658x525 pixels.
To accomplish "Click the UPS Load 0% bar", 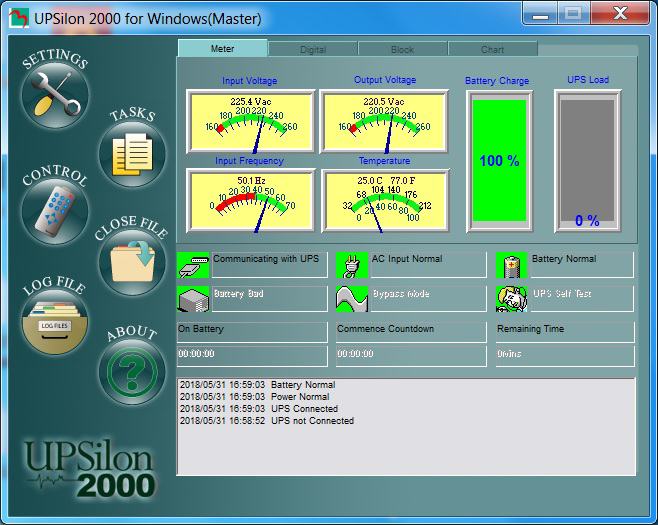I will pyautogui.click(x=588, y=161).
